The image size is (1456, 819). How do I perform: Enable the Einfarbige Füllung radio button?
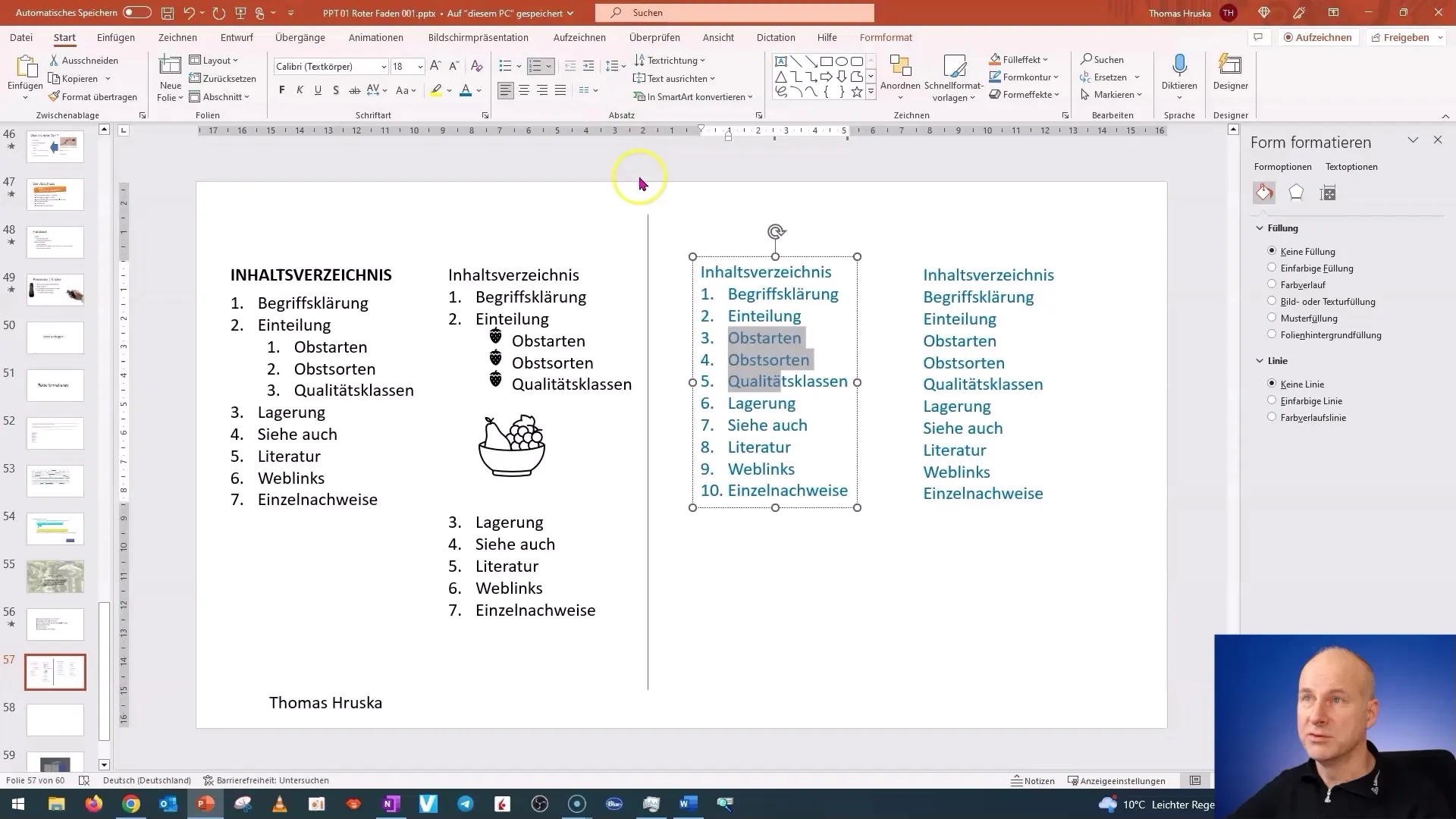coord(1271,268)
